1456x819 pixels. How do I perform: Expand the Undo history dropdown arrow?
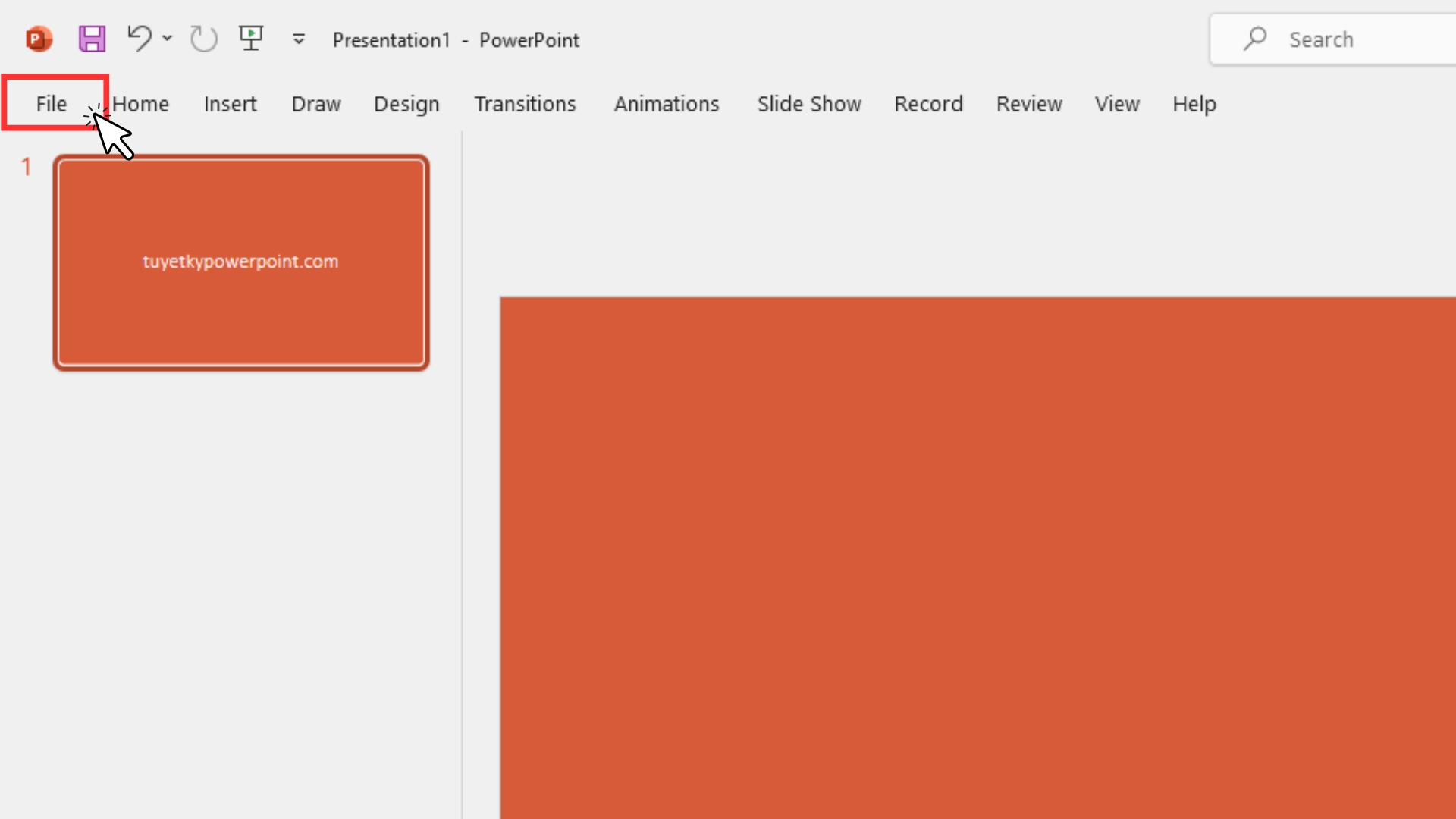168,38
